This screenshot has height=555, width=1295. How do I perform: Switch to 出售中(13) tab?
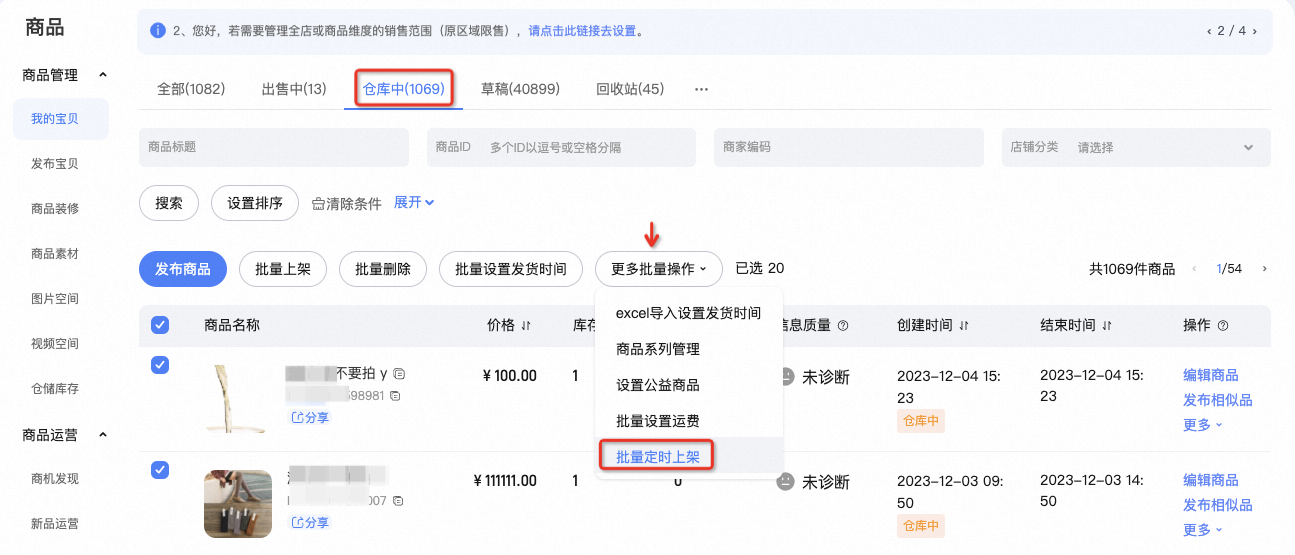[294, 89]
